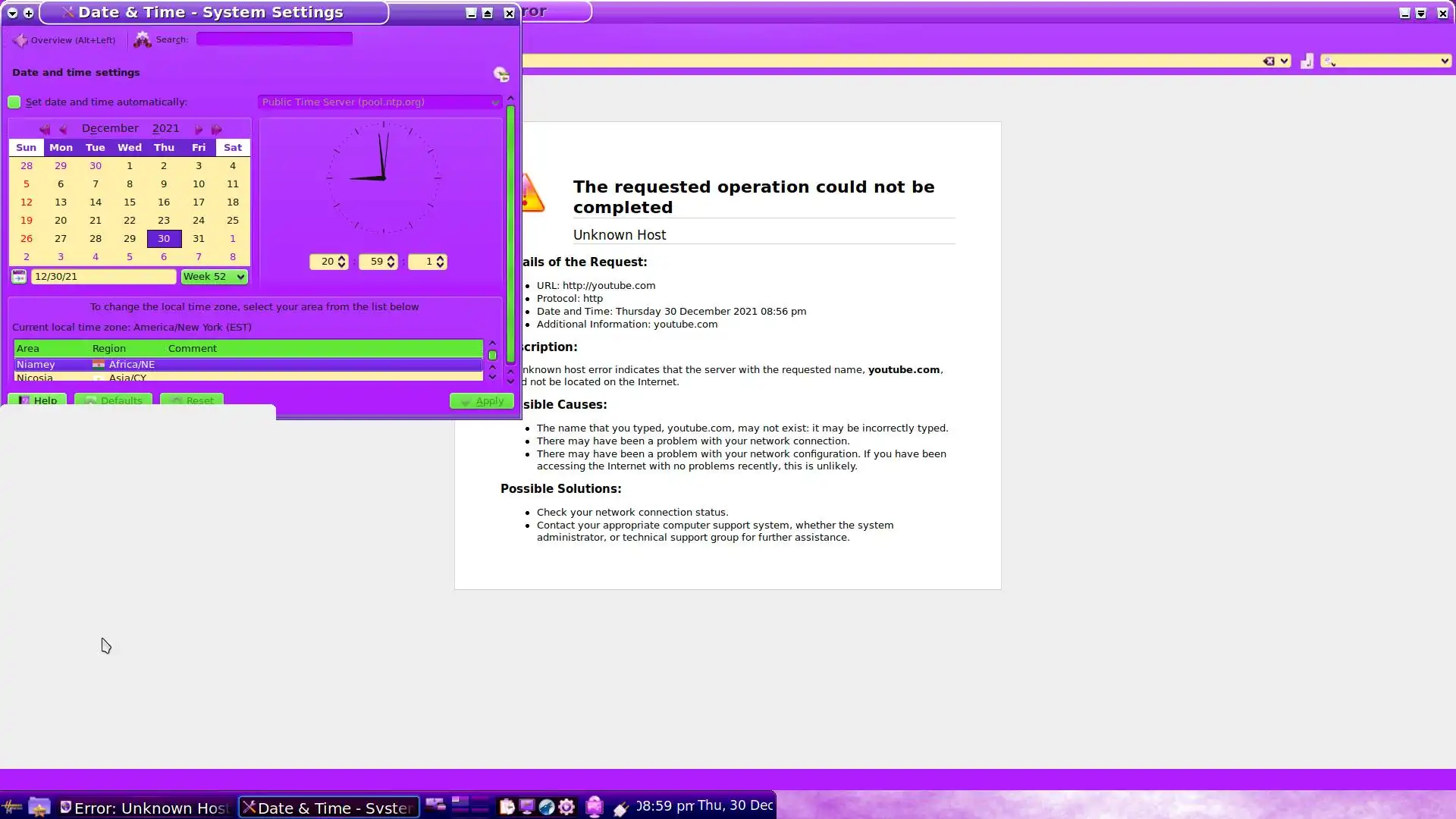The height and width of the screenshot is (819, 1456).
Task: Click the date field showing 12/30/21
Action: click(103, 277)
